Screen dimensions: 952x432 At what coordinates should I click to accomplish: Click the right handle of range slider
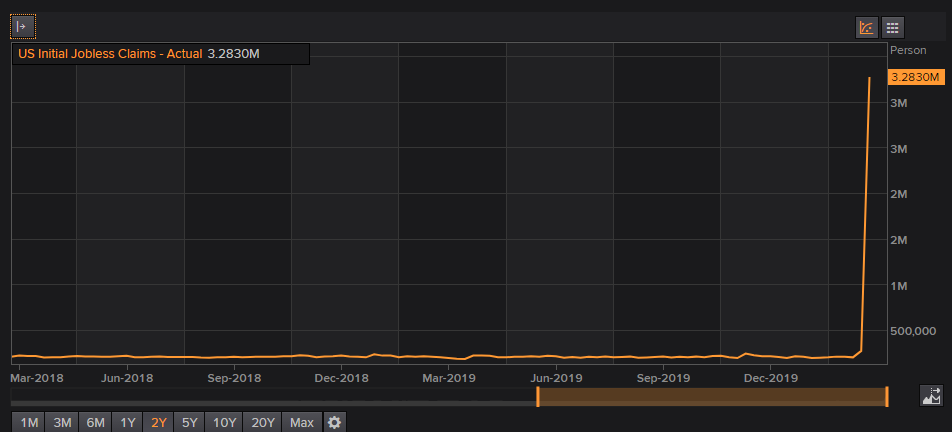(x=887, y=397)
